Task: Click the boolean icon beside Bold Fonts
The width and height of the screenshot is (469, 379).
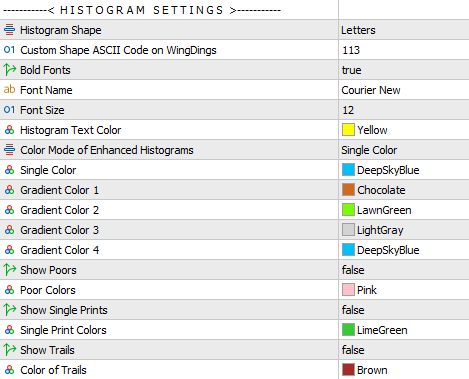Action: pyautogui.click(x=9, y=70)
